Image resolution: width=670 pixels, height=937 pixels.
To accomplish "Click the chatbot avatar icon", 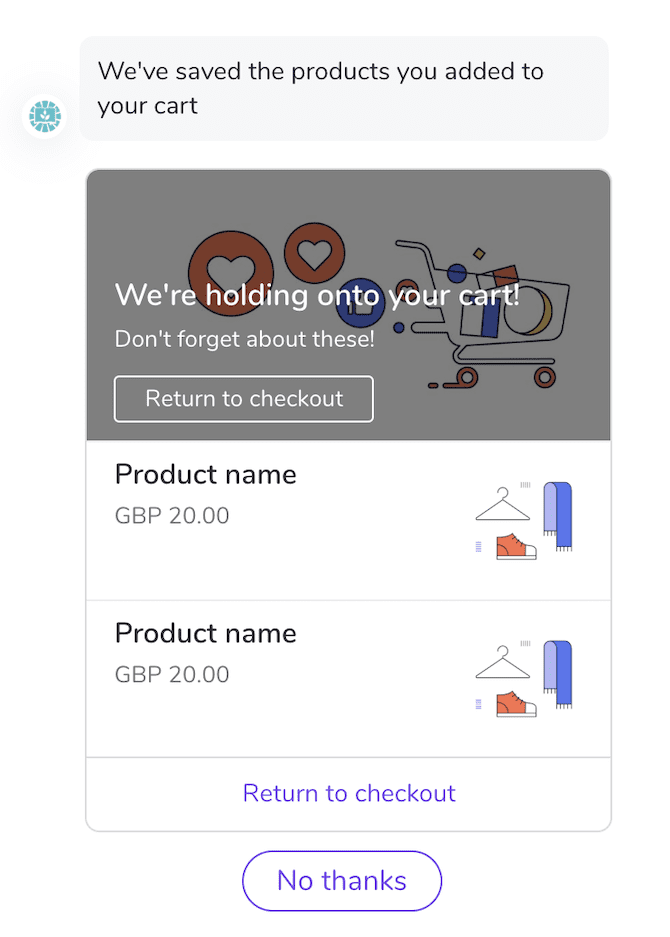I will tap(45, 117).
